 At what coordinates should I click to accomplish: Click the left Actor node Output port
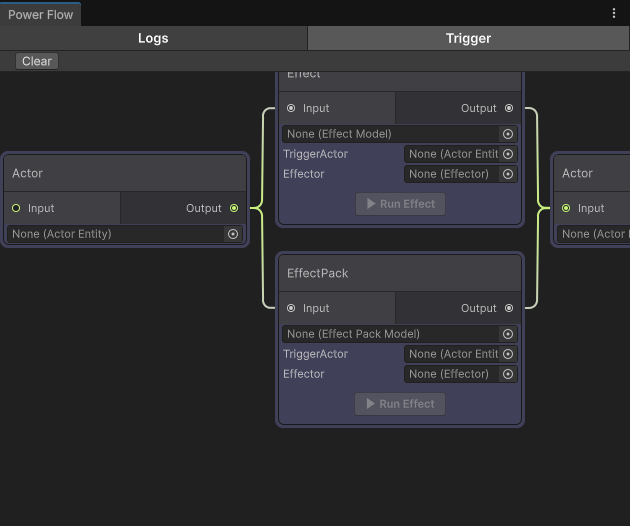coord(234,208)
